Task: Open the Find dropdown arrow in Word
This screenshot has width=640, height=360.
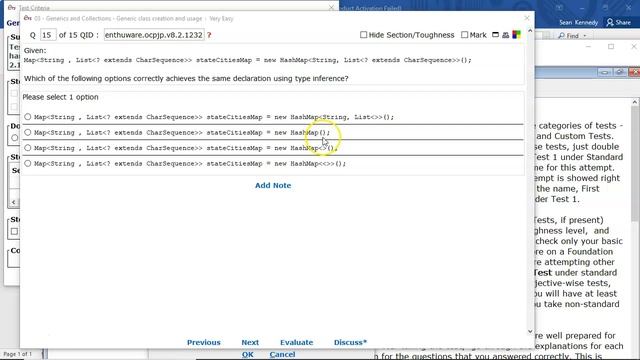Action: coord(585,36)
